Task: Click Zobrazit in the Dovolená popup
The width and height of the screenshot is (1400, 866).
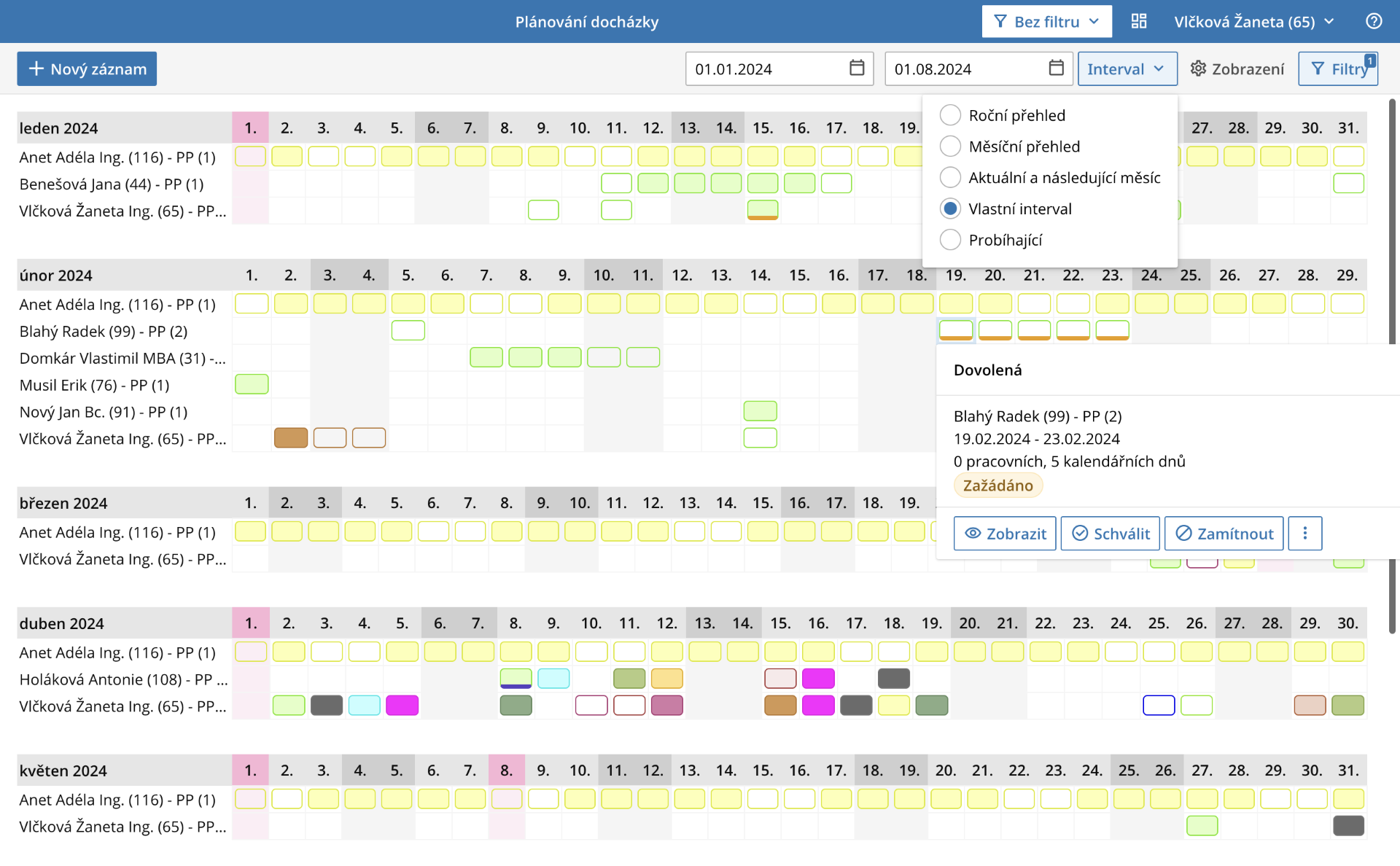Action: pyautogui.click(x=1005, y=534)
